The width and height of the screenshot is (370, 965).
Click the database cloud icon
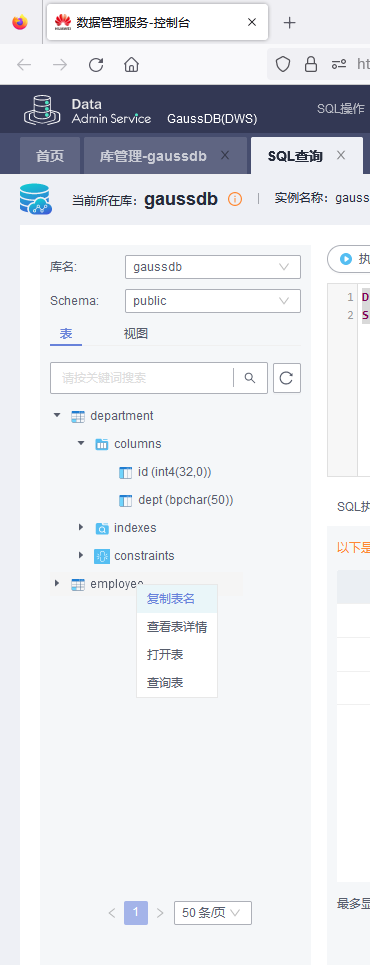(36, 198)
